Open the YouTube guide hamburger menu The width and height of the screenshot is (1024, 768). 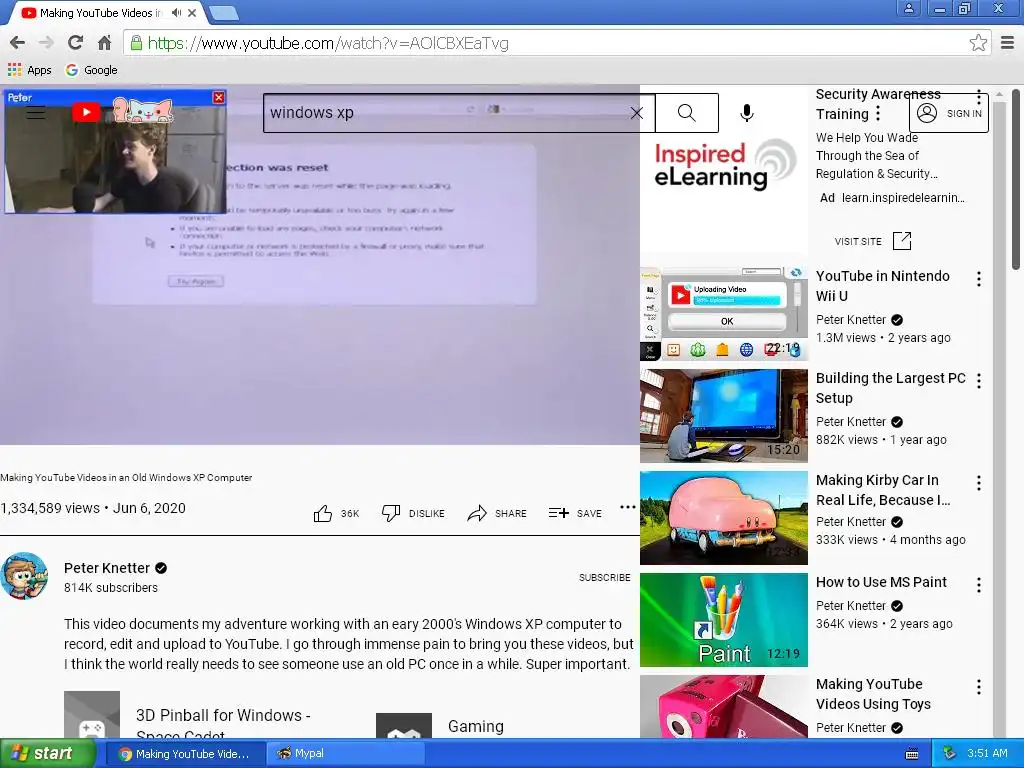pos(36,113)
